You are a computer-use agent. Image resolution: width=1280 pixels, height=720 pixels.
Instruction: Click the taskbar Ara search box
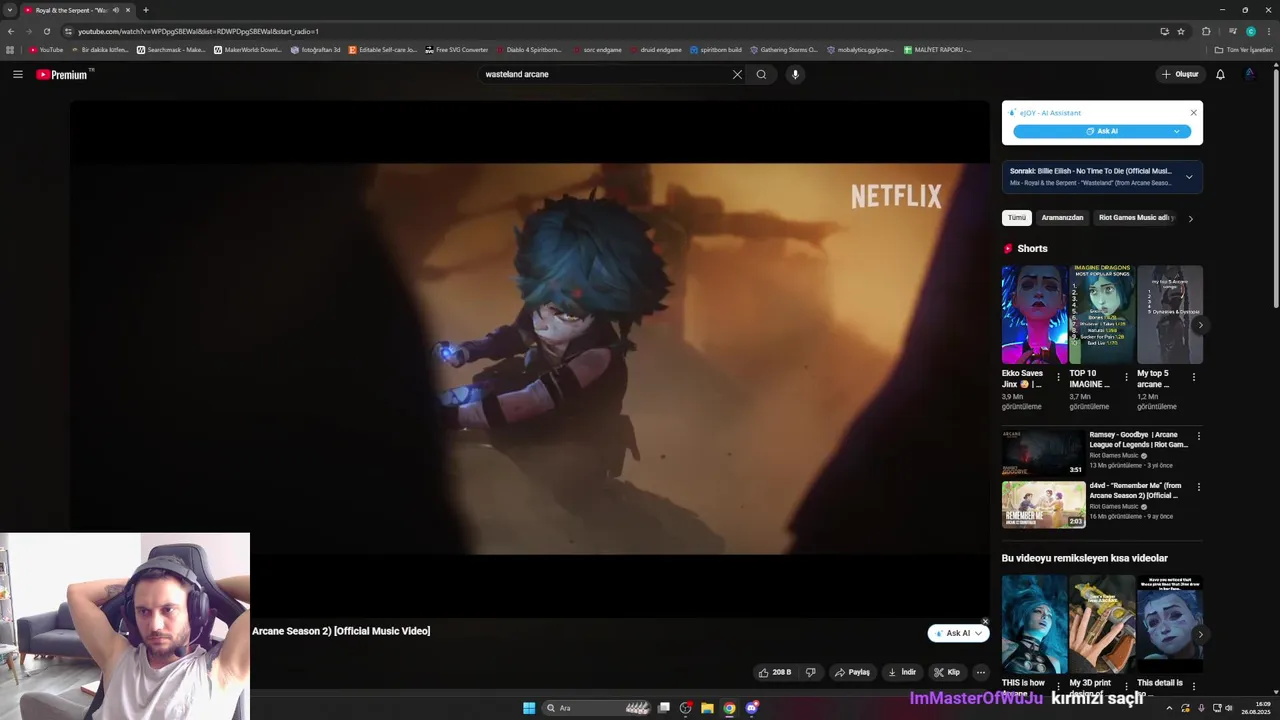599,708
